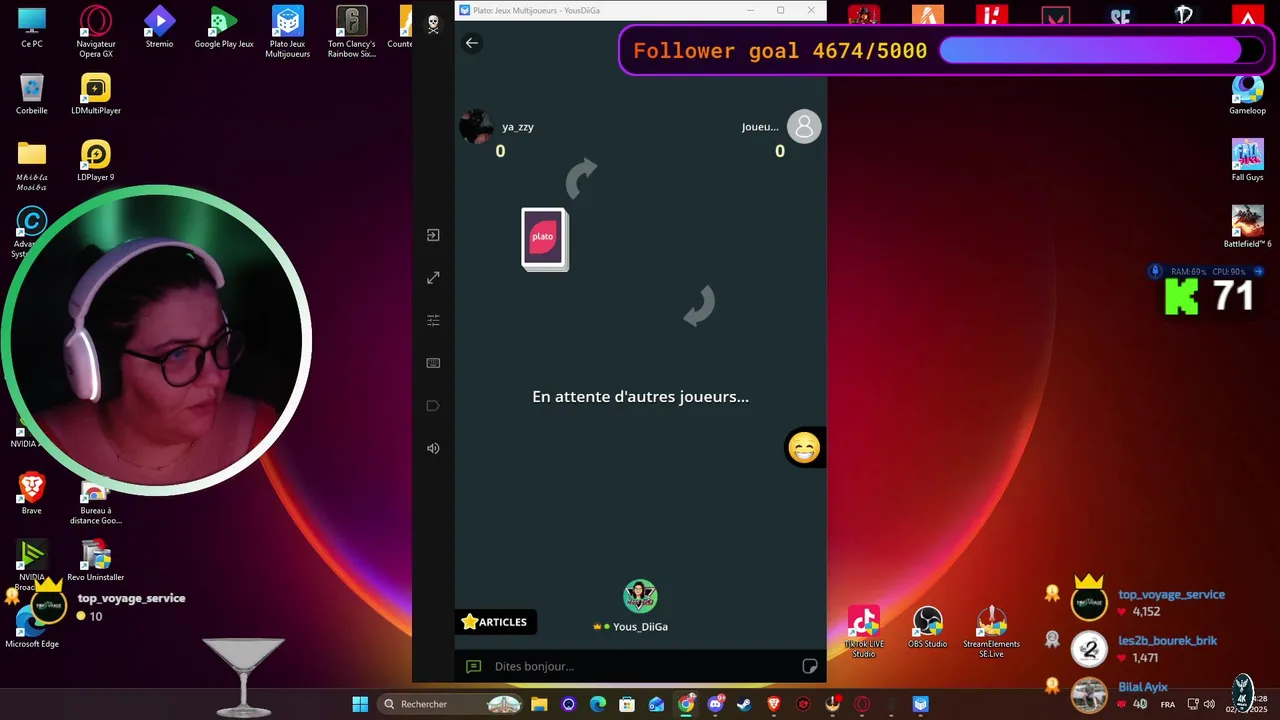The height and width of the screenshot is (720, 1280).
Task: Open the Windows Start menu
Action: tap(360, 704)
